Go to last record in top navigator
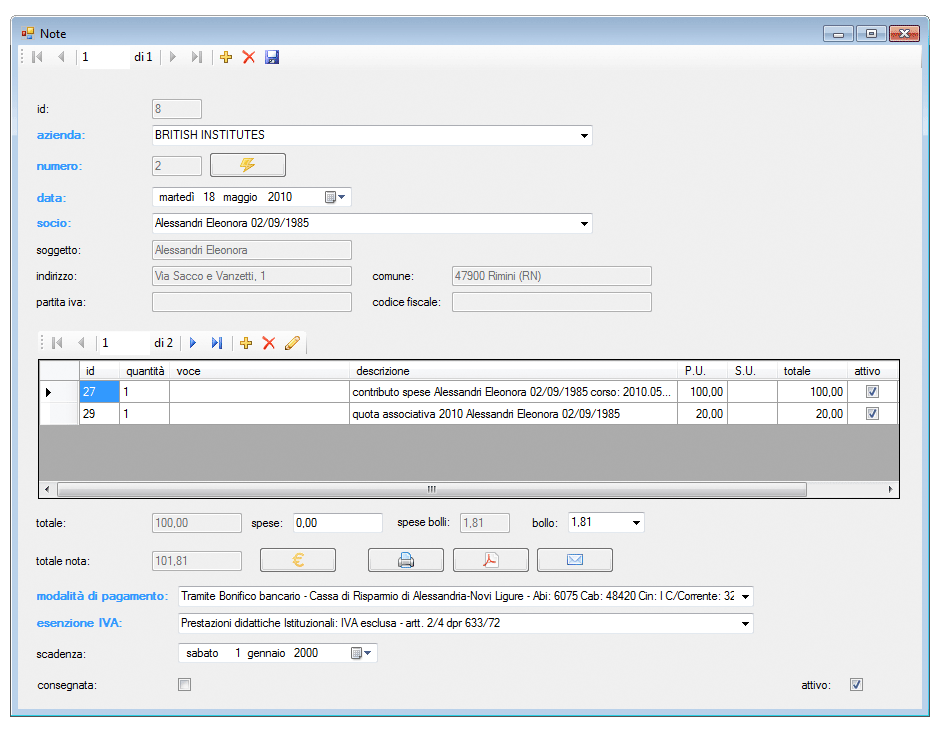Screen dimensions: 940x732 tap(197, 57)
